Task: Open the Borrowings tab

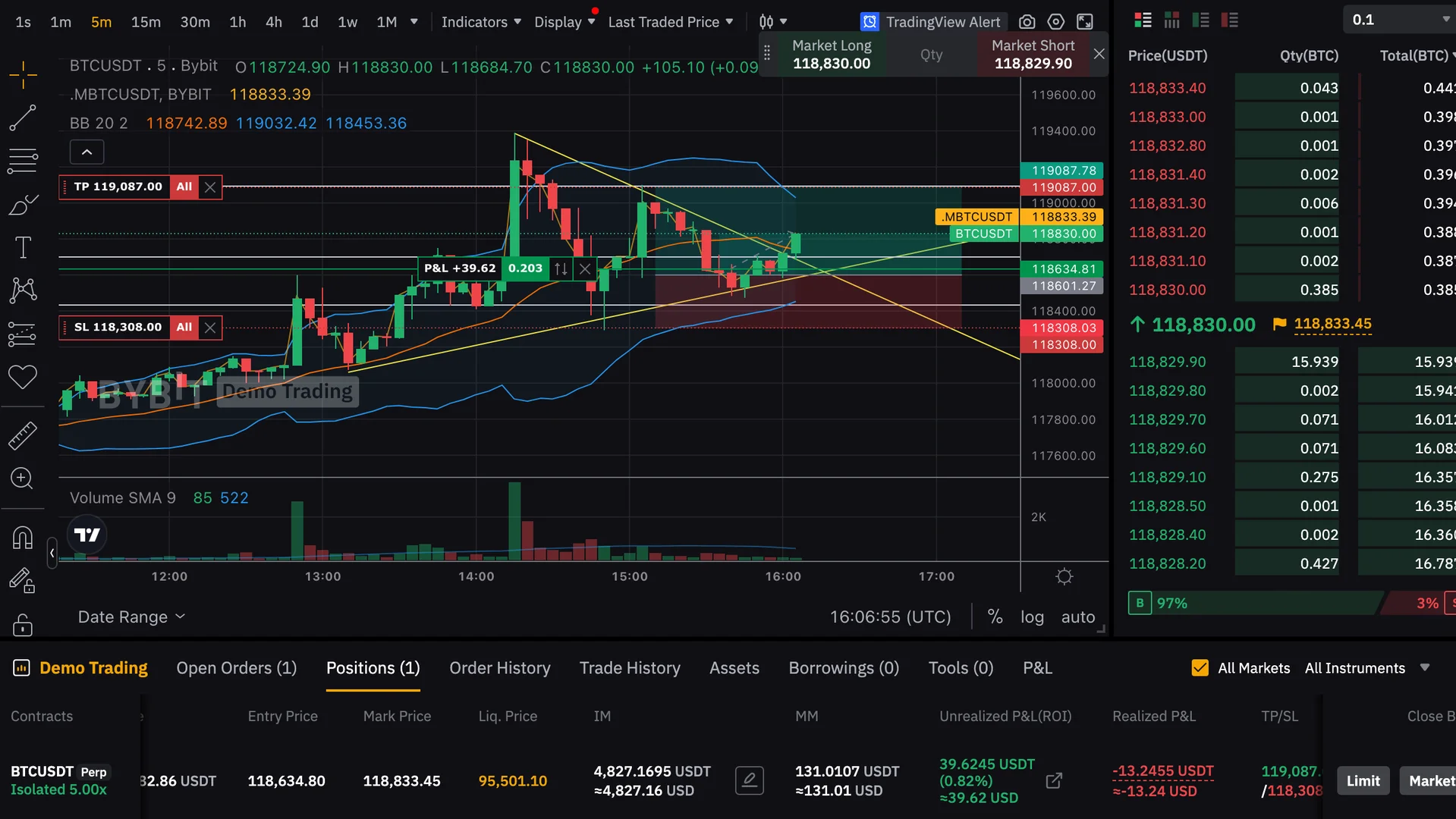Action: click(x=844, y=668)
